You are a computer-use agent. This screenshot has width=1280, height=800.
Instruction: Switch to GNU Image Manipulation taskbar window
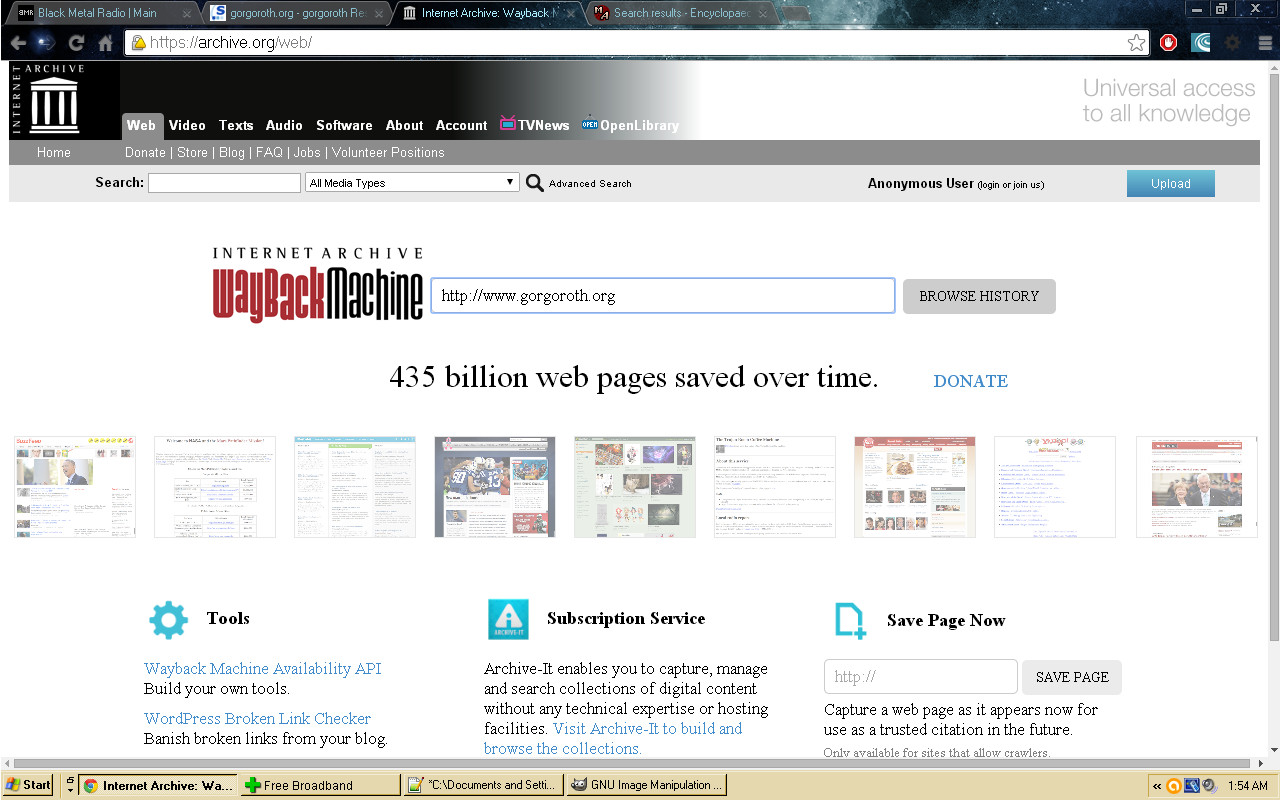pos(646,785)
